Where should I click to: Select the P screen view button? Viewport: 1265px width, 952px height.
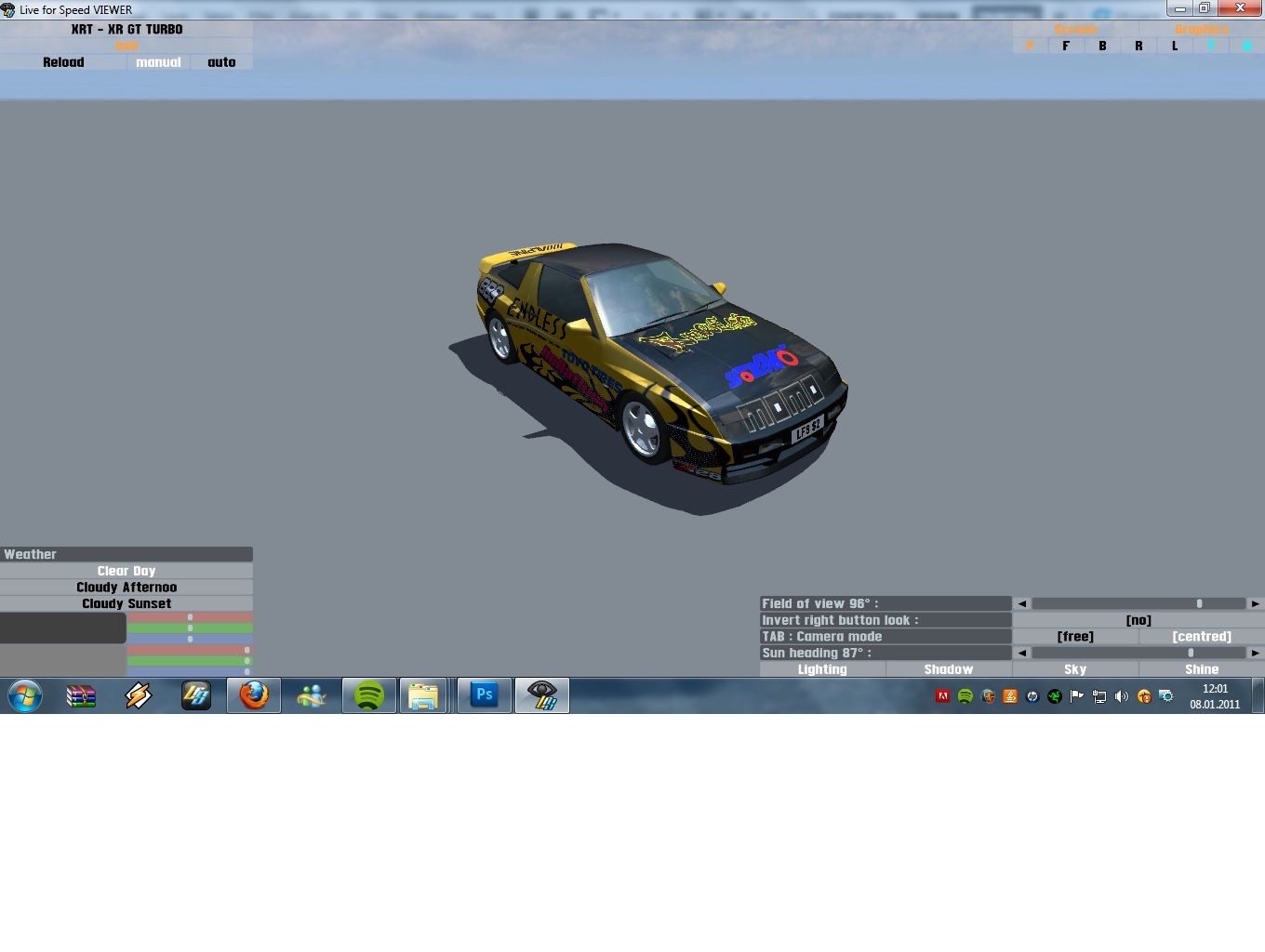point(1030,46)
